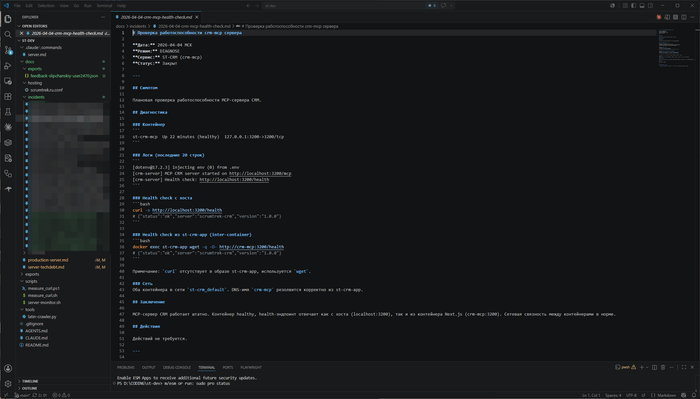Click the Spaces: 4 indentation indicator
The height and width of the screenshot is (399, 700).
tap(613, 395)
